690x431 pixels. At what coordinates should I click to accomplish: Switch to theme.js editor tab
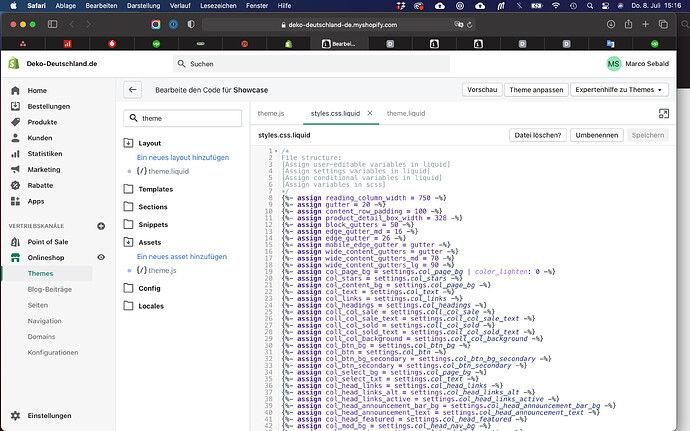271,113
